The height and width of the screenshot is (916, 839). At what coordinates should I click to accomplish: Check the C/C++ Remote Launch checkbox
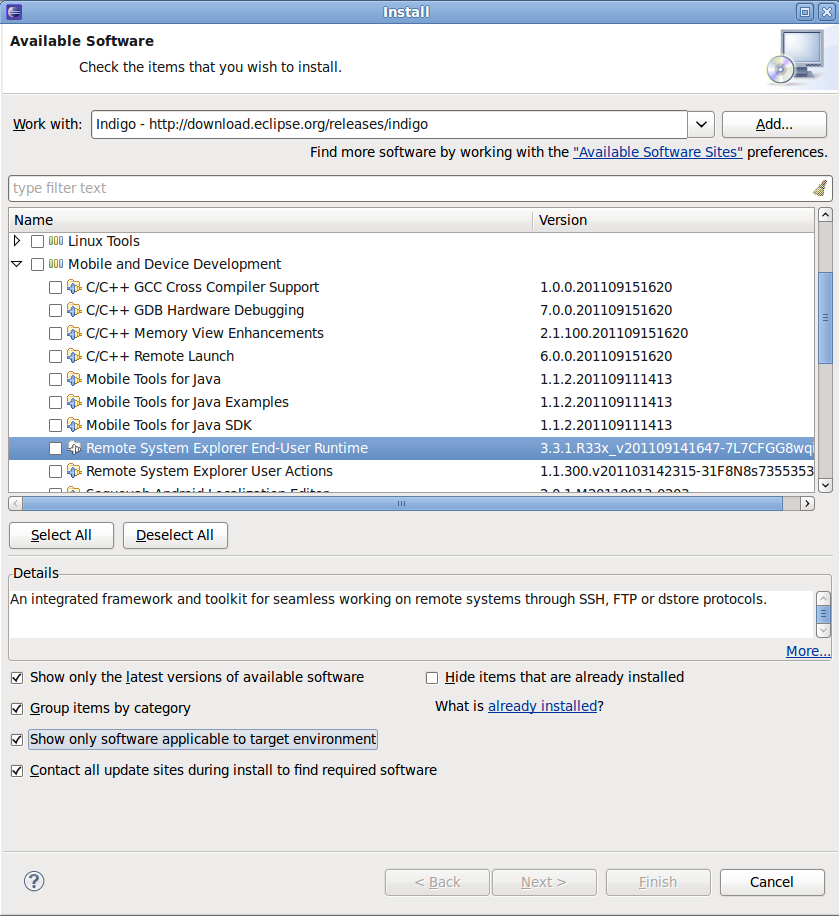(56, 356)
